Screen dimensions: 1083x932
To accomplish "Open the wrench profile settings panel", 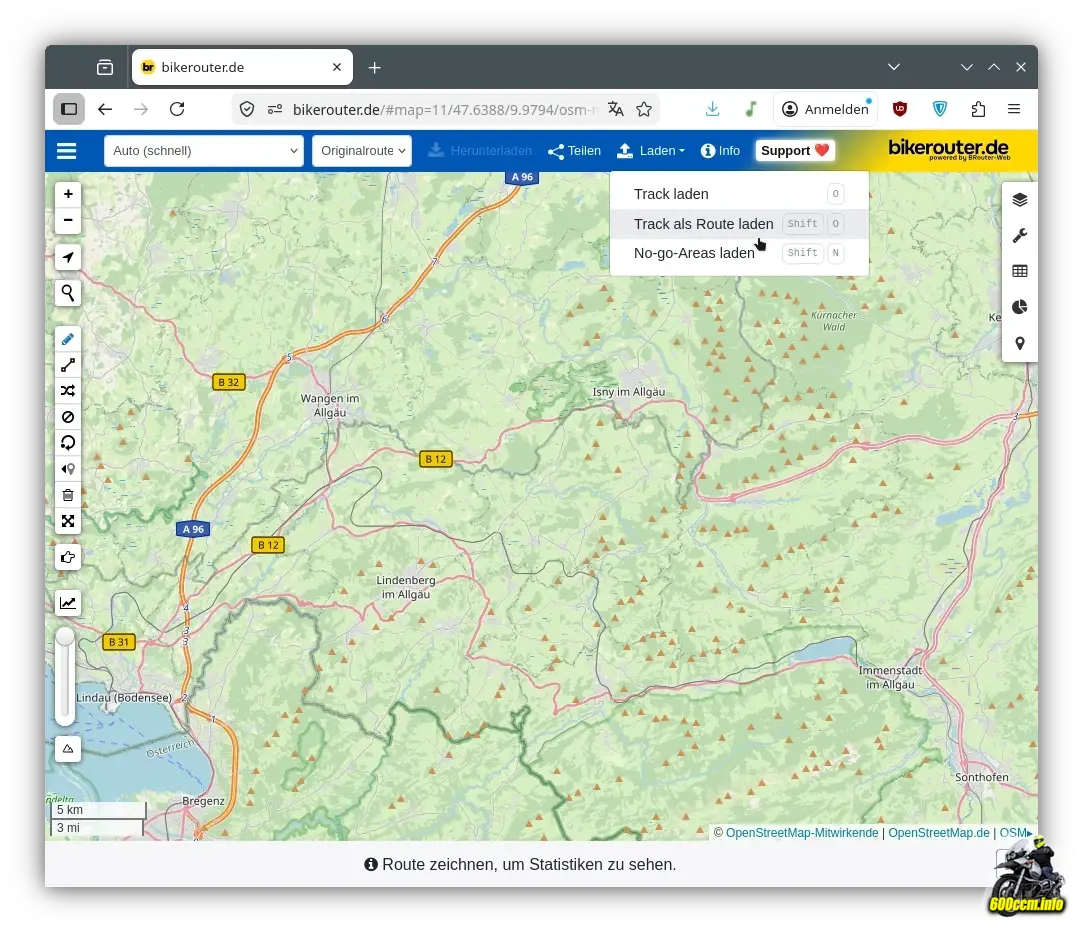I will click(x=1019, y=236).
